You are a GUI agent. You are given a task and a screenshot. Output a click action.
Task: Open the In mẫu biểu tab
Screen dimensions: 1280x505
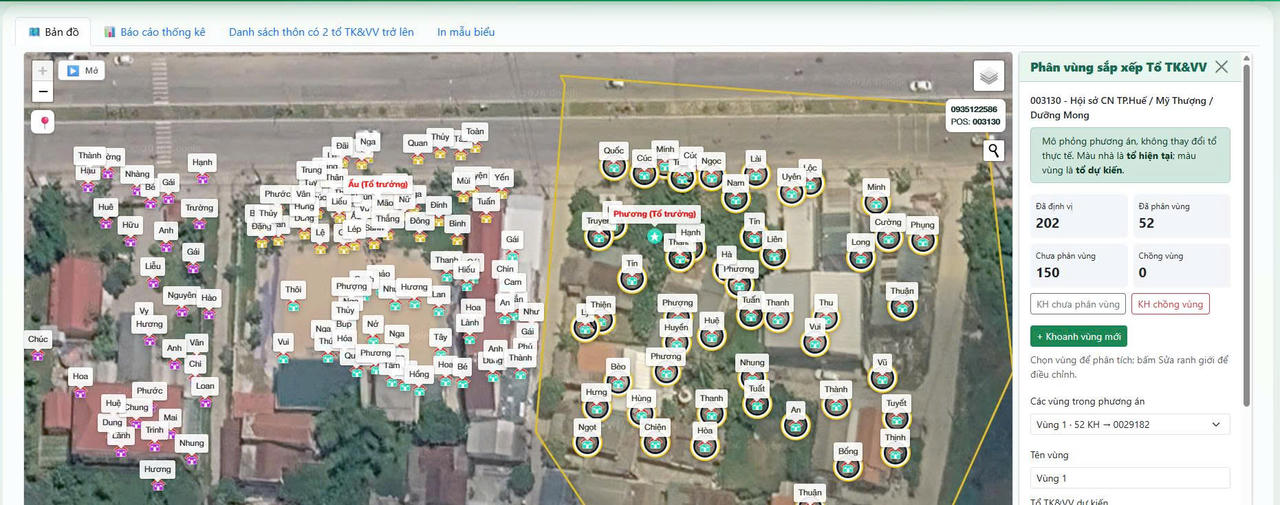click(x=466, y=32)
